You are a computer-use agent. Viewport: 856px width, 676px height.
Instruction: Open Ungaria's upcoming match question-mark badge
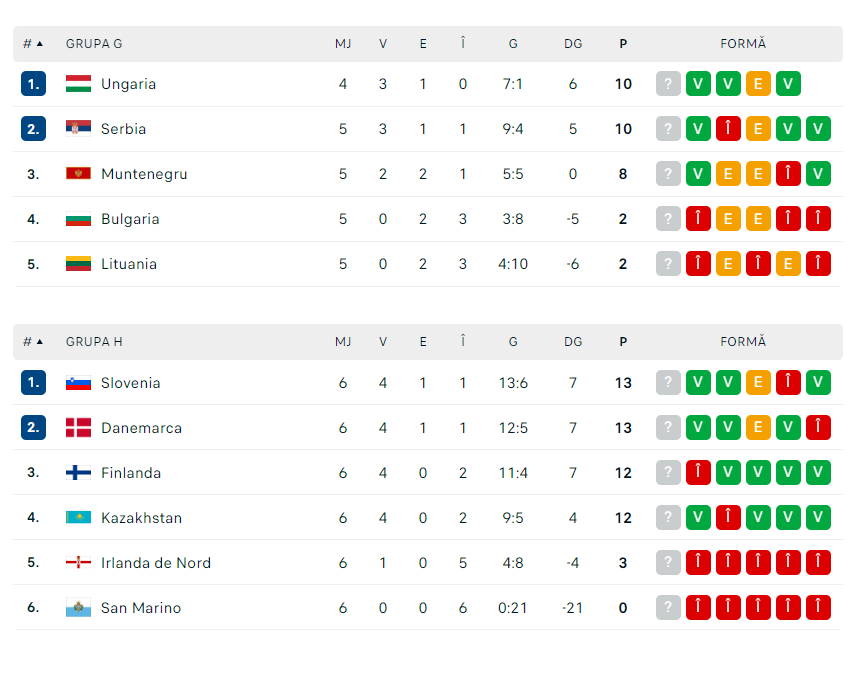(668, 84)
